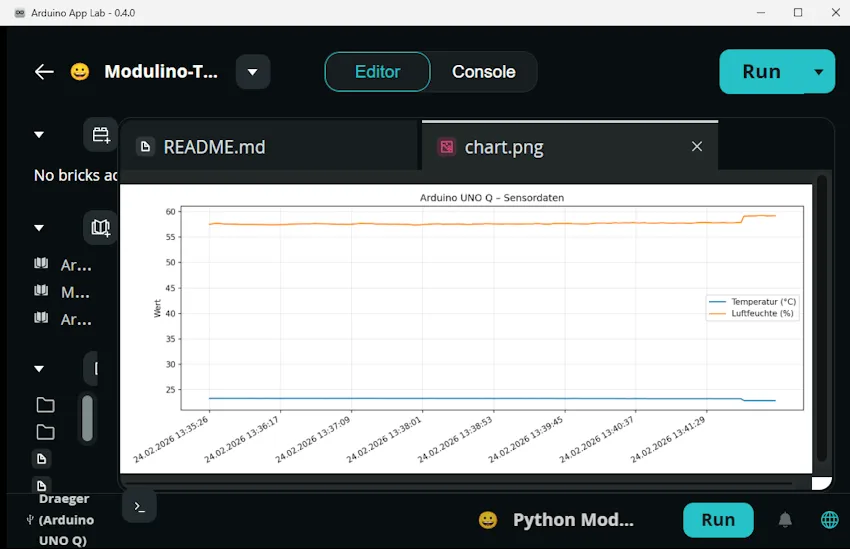Collapse the libraries section
The image size is (850, 549).
(39, 228)
